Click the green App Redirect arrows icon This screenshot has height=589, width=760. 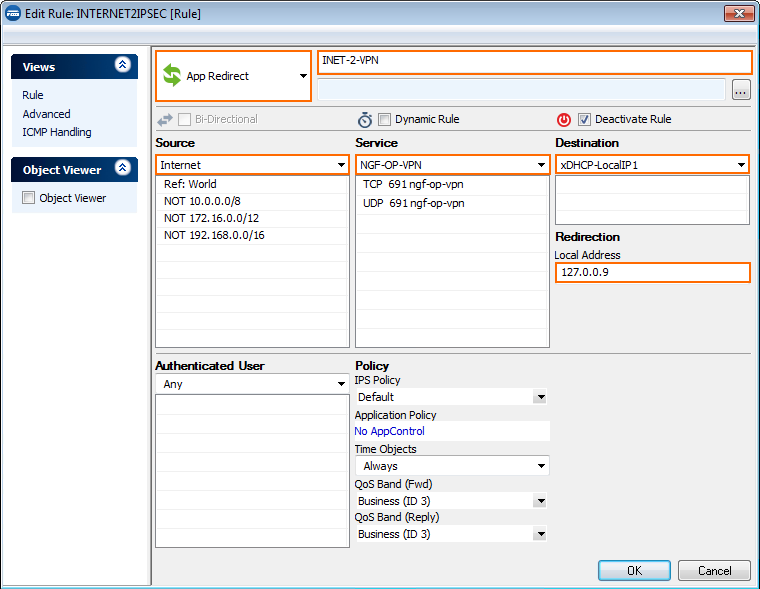pos(172,76)
